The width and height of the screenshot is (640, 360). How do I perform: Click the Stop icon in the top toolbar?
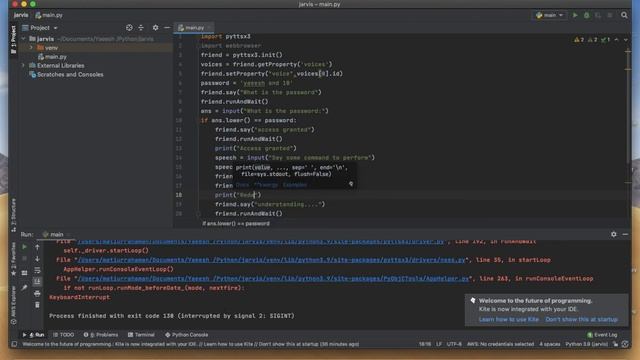(x=610, y=15)
